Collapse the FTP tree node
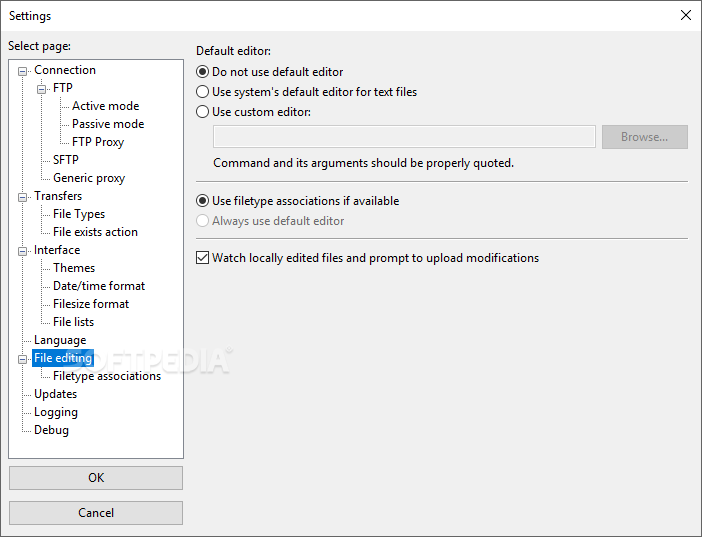702x537 pixels. (41, 89)
